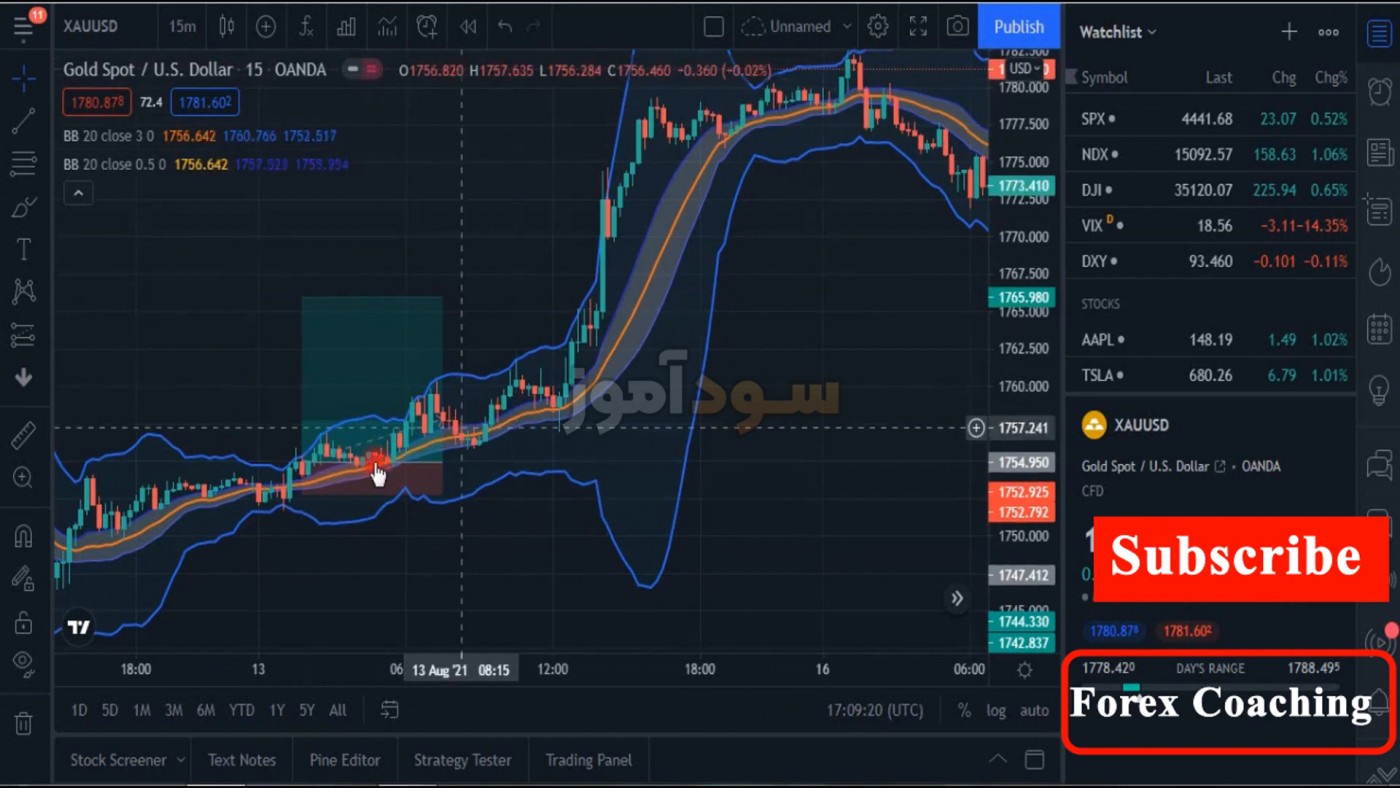Screen dimensions: 1400x788
Task: Open the Strategy Tester tab
Action: tap(462, 760)
